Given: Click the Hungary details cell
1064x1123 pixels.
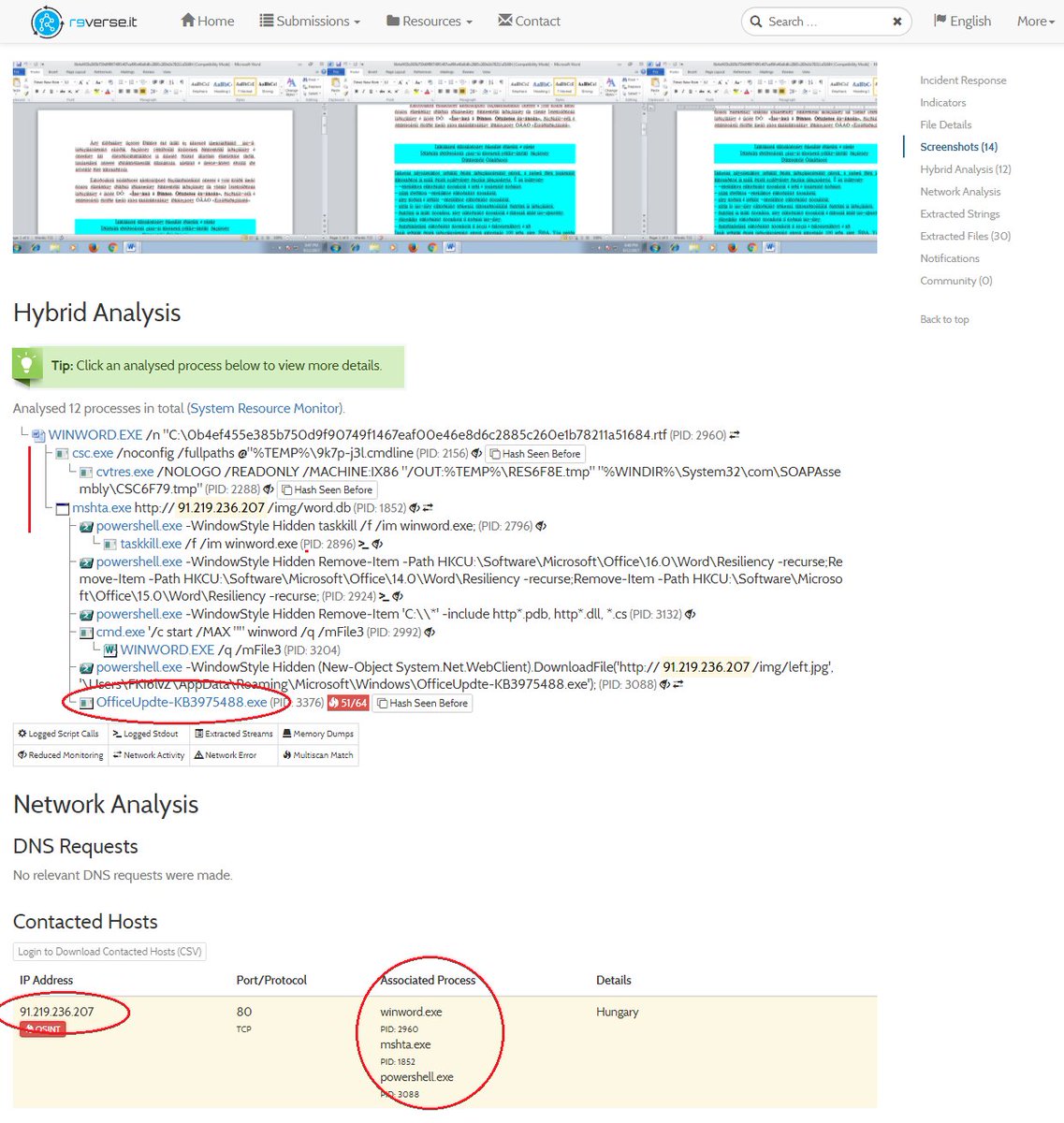Looking at the screenshot, I should click(618, 1012).
